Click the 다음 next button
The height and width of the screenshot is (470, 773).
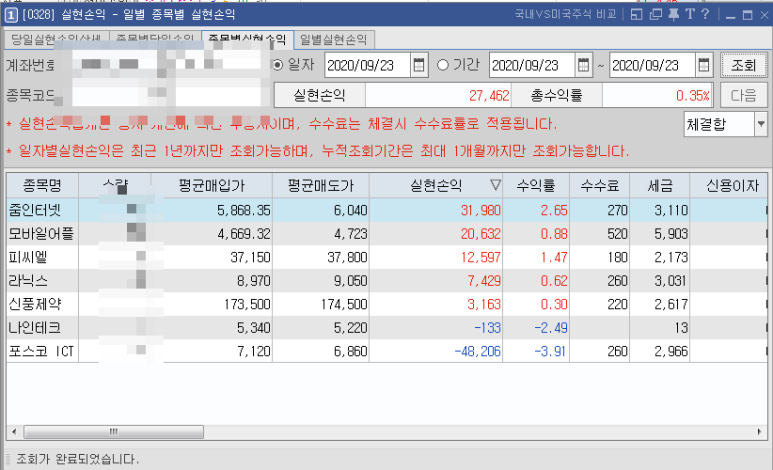[x=743, y=95]
